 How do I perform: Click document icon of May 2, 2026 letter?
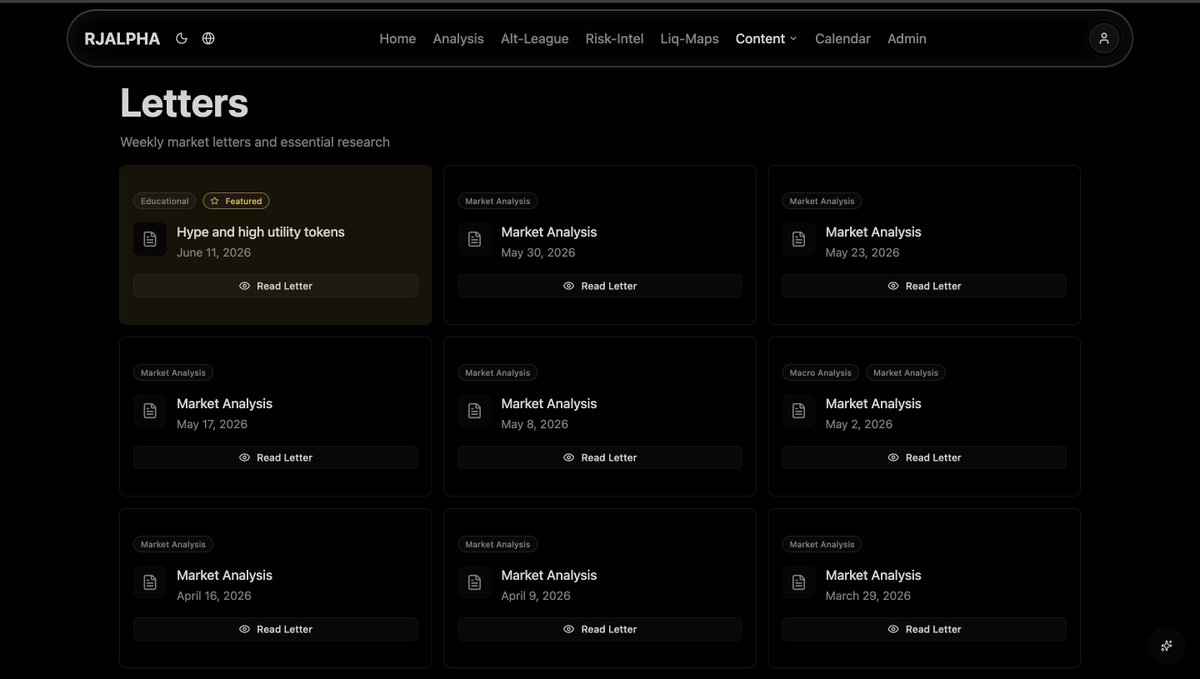[798, 411]
